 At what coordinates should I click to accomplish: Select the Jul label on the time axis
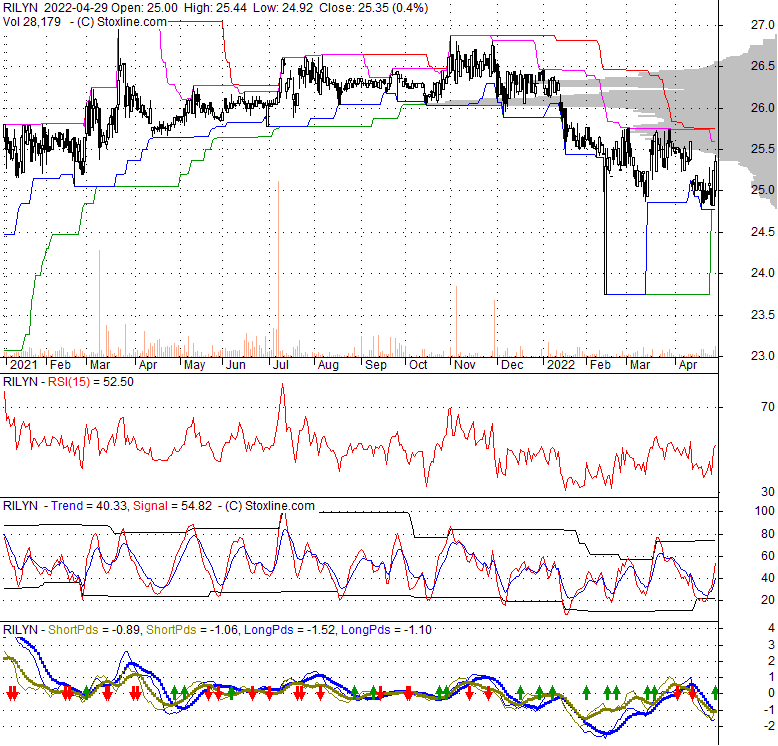tap(281, 365)
